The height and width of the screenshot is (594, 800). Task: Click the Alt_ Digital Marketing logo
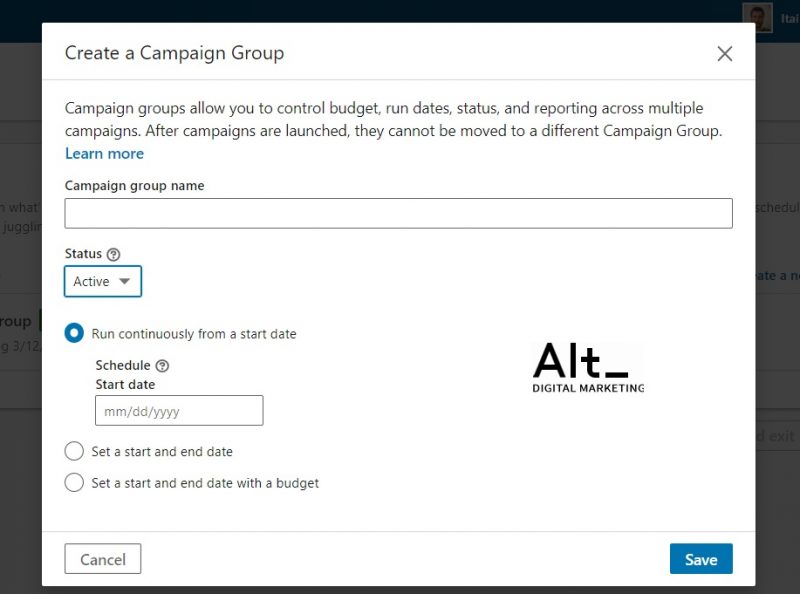[x=588, y=368]
